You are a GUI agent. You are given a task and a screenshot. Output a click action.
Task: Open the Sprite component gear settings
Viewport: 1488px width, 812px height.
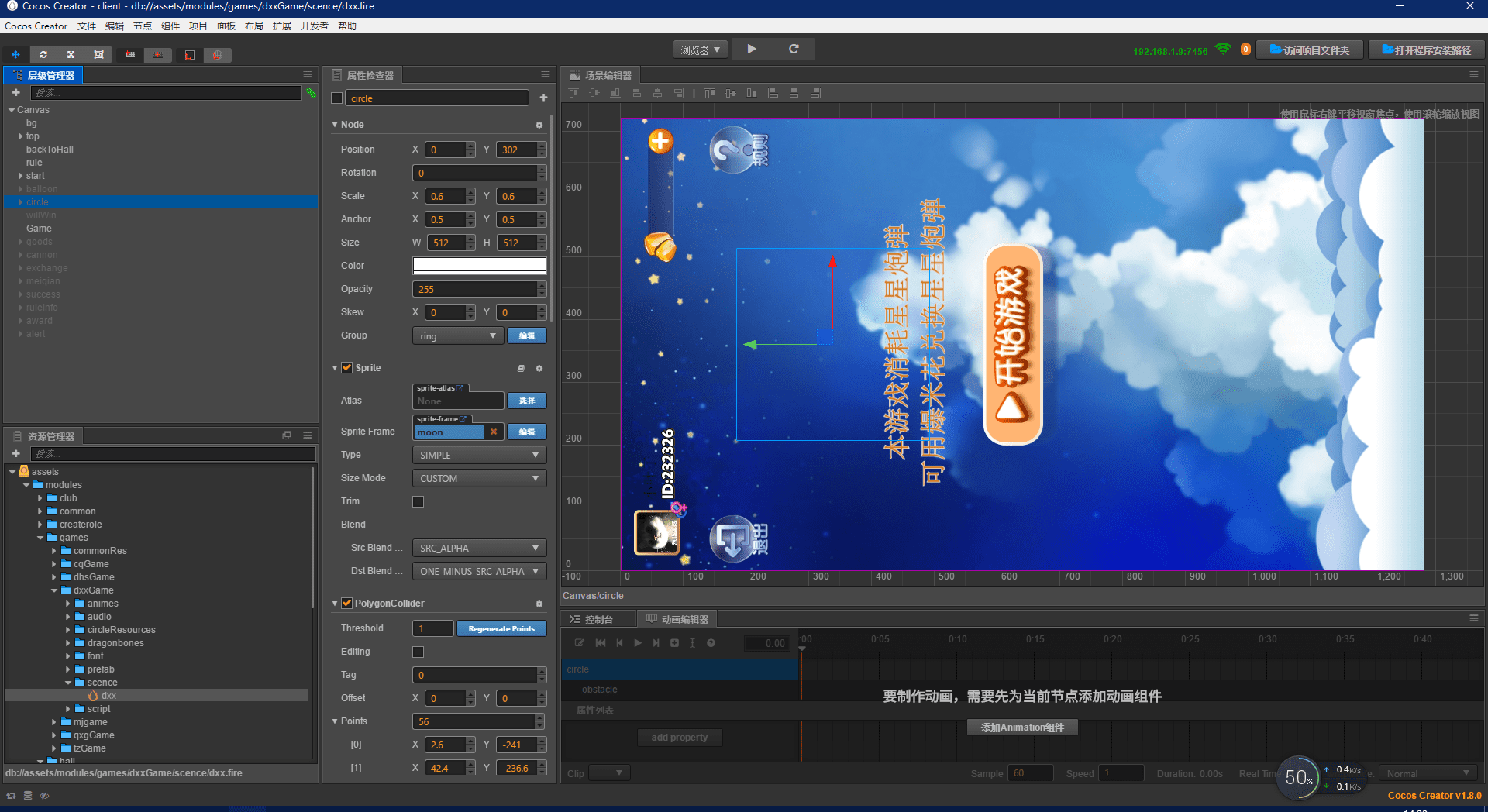click(539, 368)
